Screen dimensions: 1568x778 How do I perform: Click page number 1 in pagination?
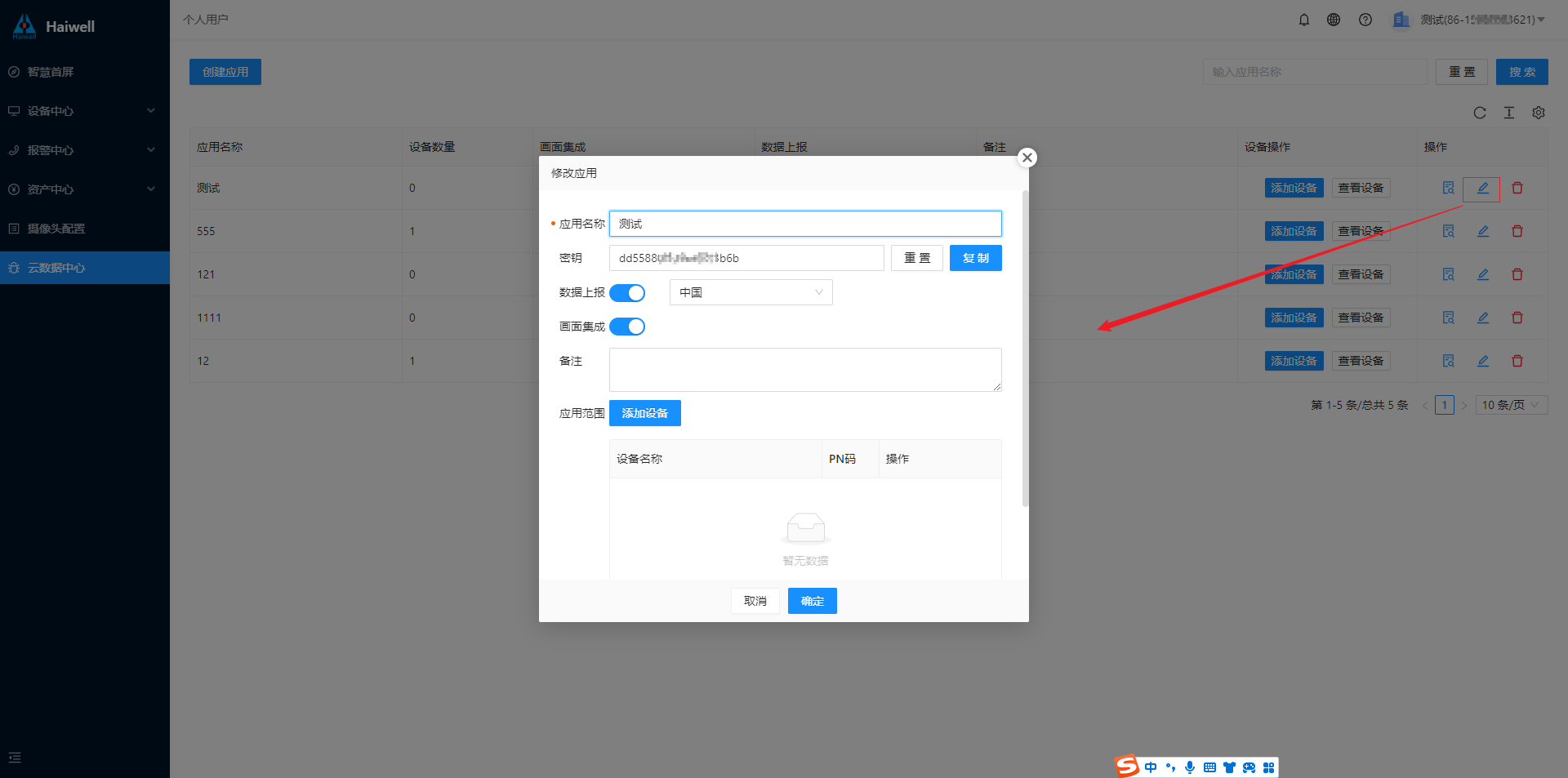[1445, 405]
